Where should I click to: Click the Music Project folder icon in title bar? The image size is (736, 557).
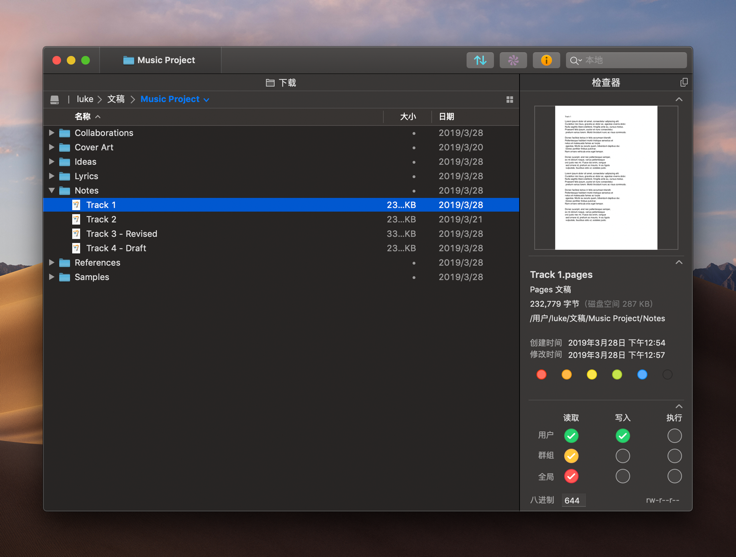128,60
